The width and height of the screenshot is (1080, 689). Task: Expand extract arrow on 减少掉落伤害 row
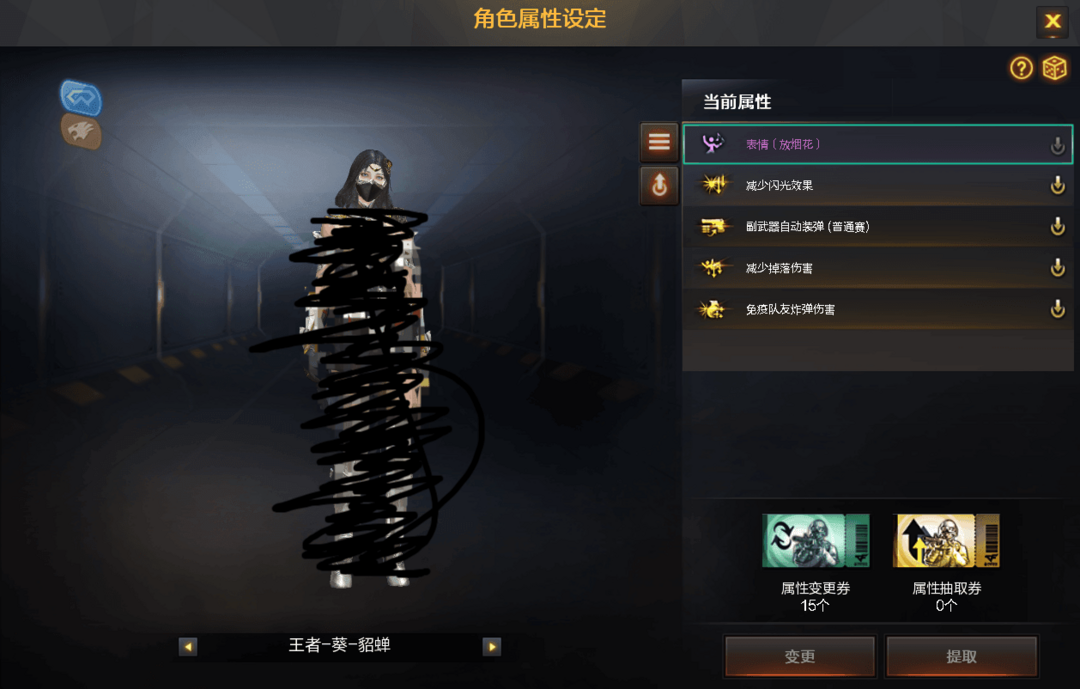1057,268
